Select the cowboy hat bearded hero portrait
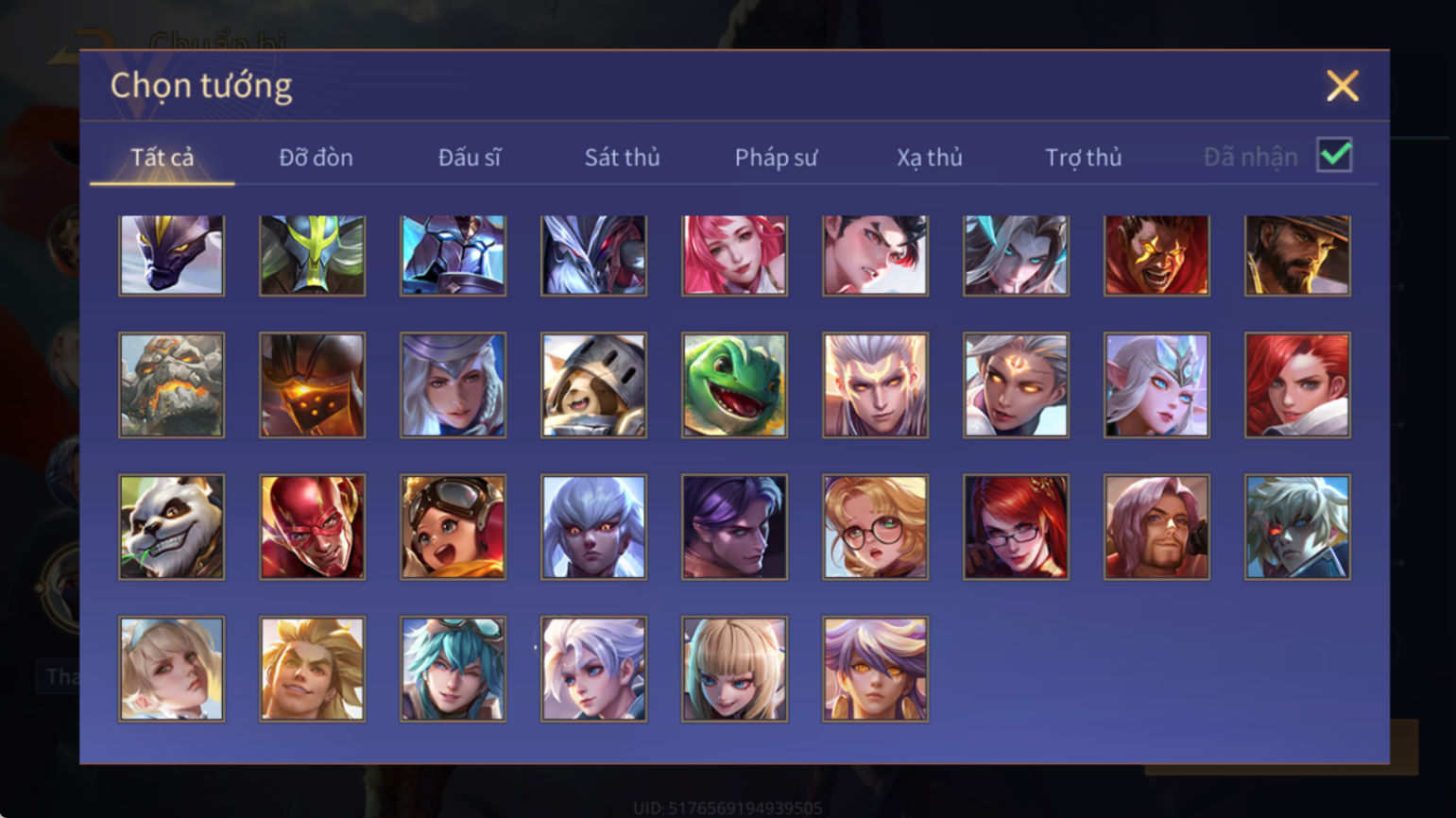The height and width of the screenshot is (818, 1456). click(1297, 255)
